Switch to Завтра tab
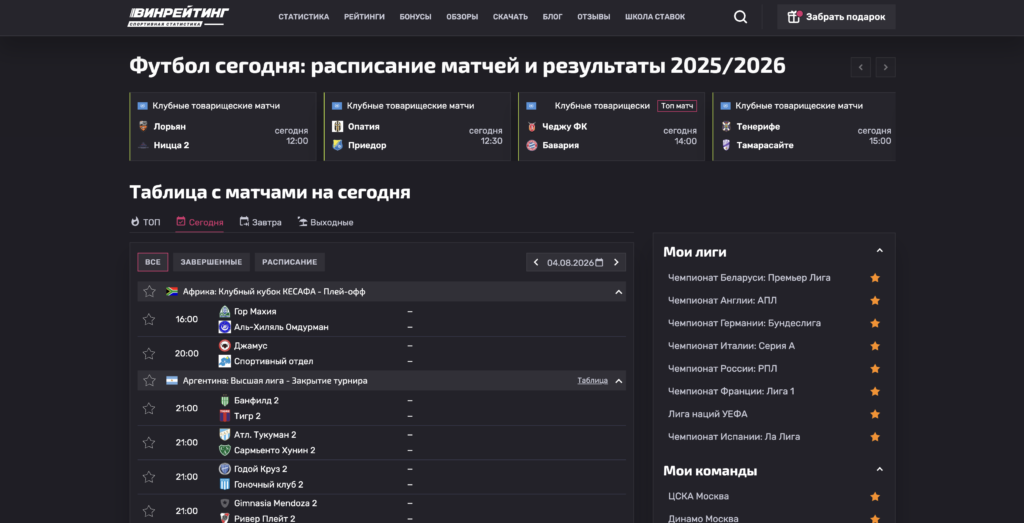 (x=261, y=223)
